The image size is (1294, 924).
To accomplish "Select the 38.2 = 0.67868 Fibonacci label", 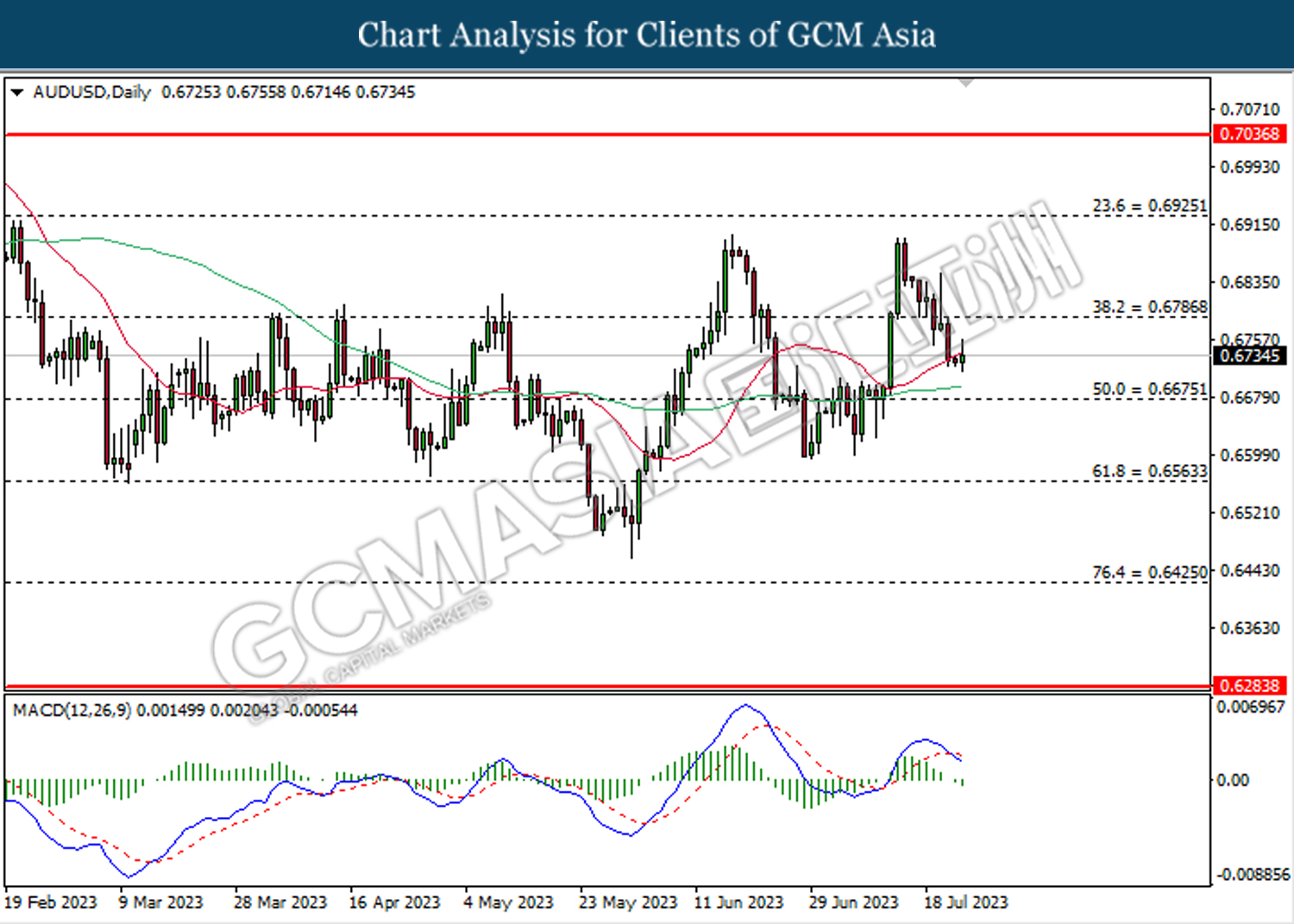I will click(1150, 306).
